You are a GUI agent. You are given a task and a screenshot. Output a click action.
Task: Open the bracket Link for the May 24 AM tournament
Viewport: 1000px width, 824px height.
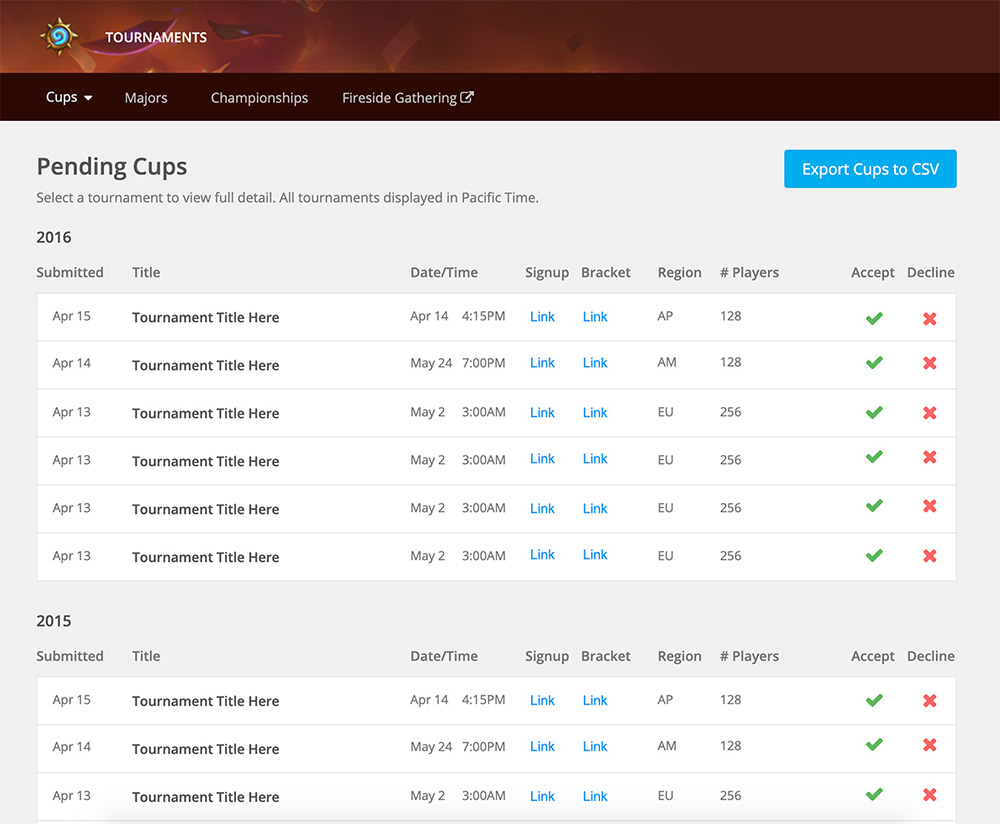[x=595, y=363]
